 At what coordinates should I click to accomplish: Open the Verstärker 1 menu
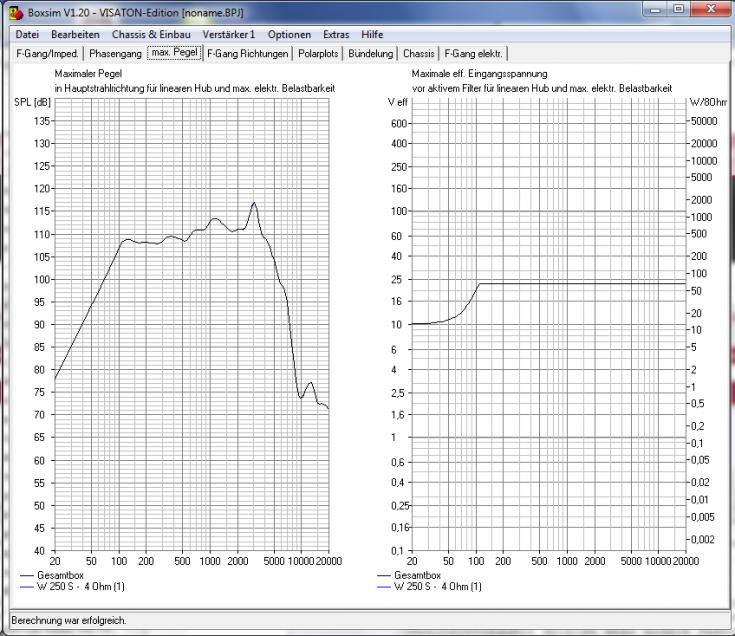(x=229, y=35)
